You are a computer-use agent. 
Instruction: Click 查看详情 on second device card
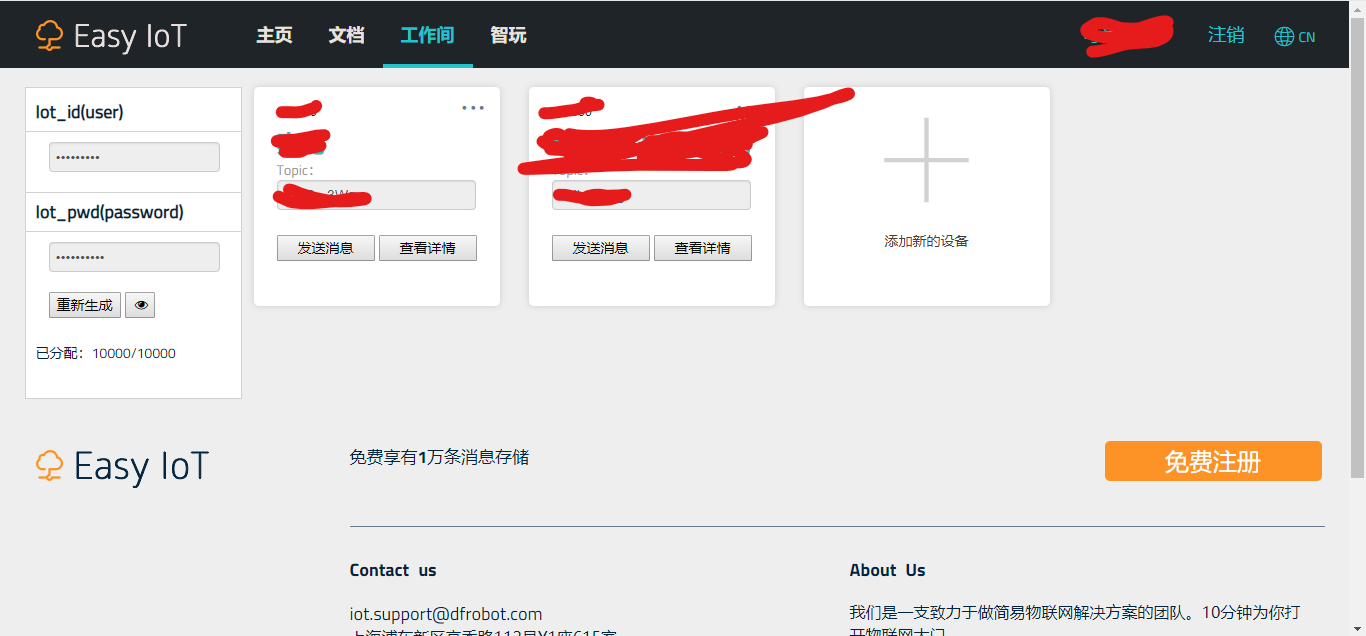click(702, 248)
